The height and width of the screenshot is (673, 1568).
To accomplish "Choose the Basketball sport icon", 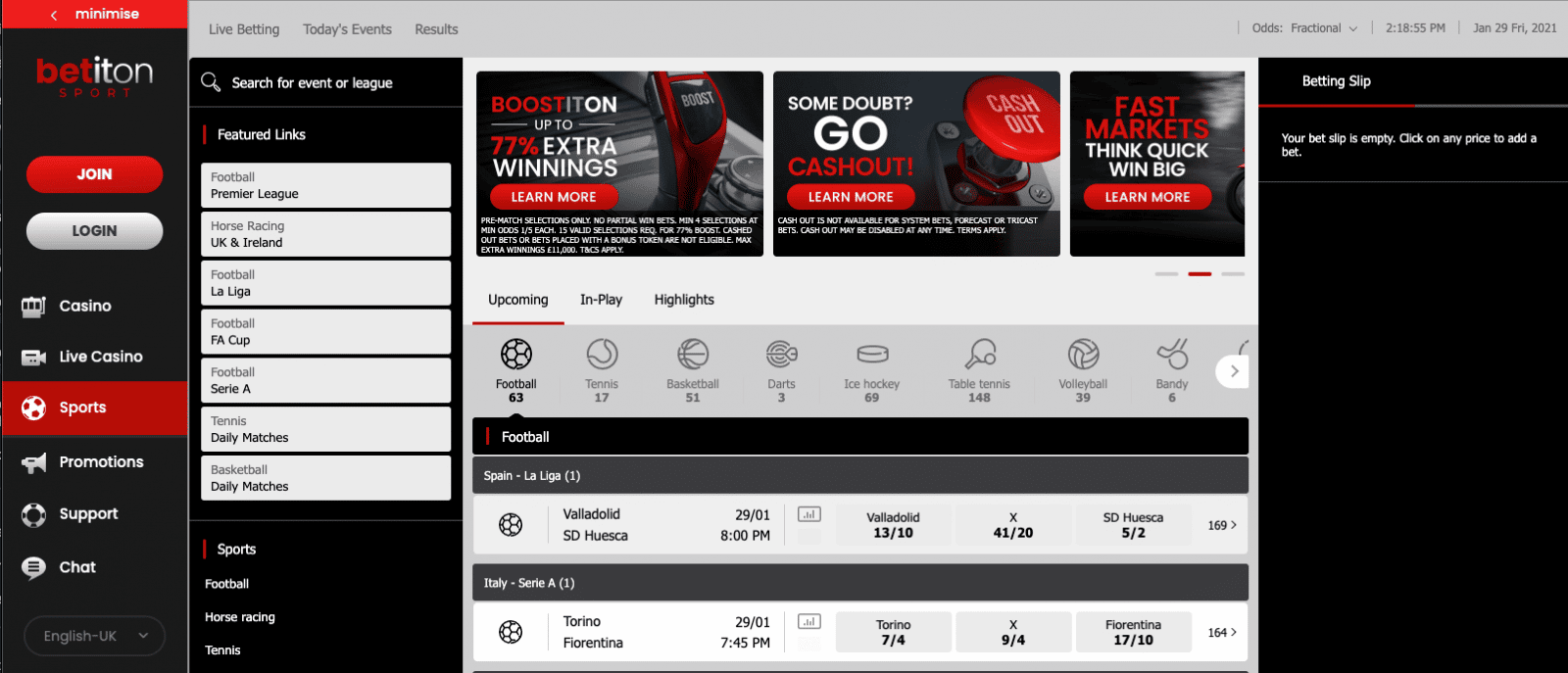I will point(692,355).
